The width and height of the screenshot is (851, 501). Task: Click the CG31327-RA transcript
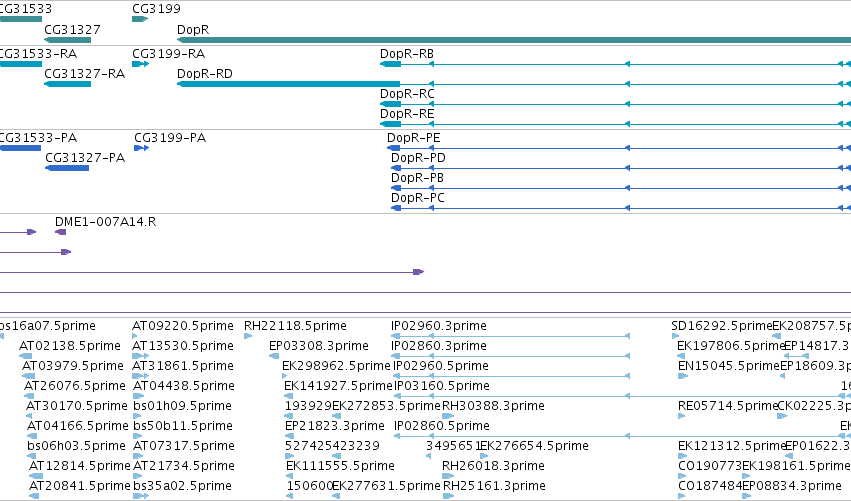tap(67, 84)
